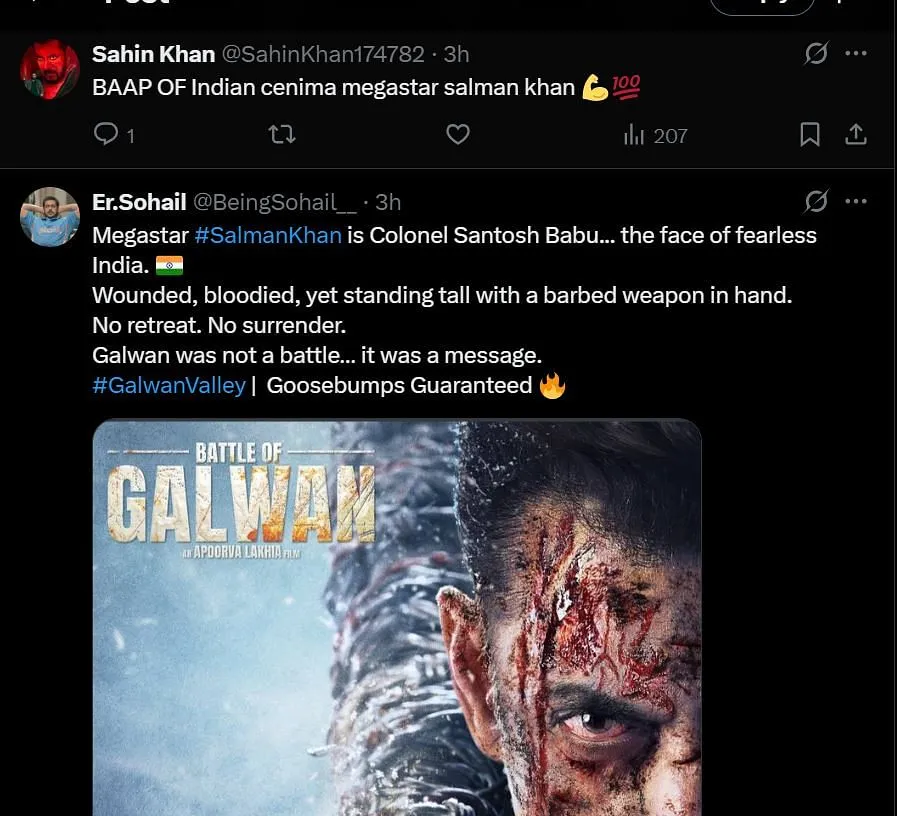The width and height of the screenshot is (897, 816).
Task: Open the 3h timestamp on Er.Sohail's post
Action: pos(388,203)
